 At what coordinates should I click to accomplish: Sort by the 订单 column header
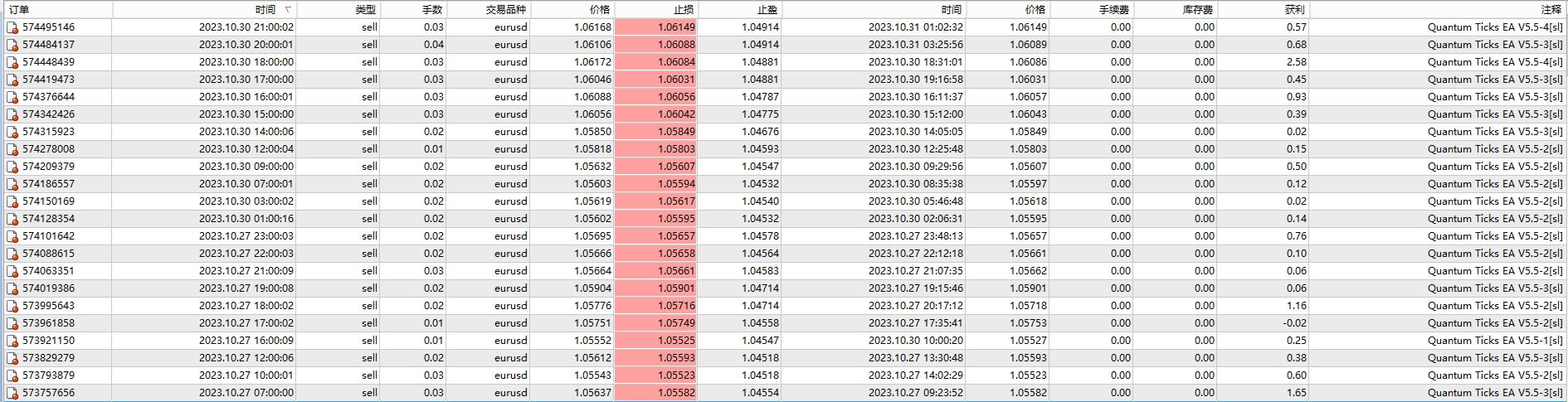[57, 10]
